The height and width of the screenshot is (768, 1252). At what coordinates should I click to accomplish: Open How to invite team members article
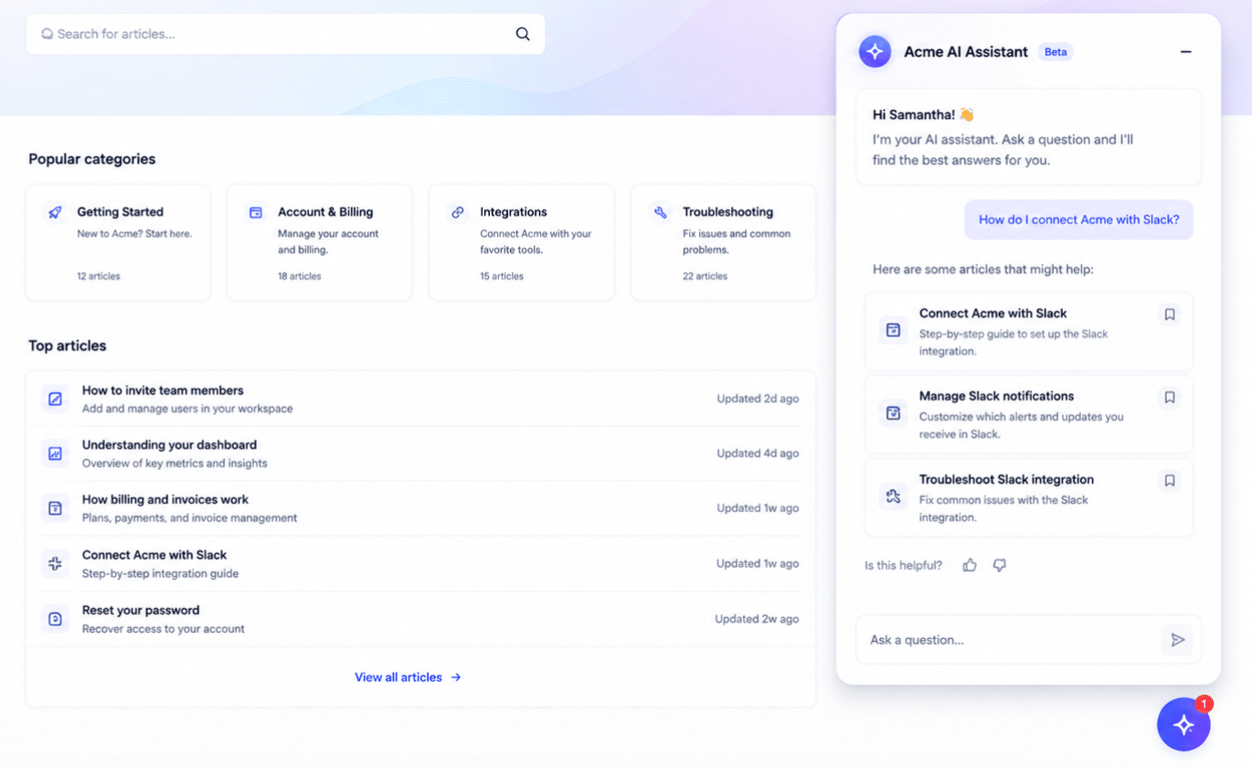point(421,399)
